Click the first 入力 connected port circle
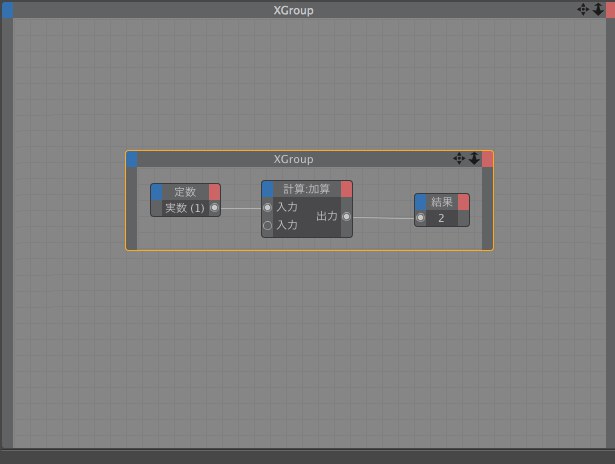615x464 pixels. 267,207
